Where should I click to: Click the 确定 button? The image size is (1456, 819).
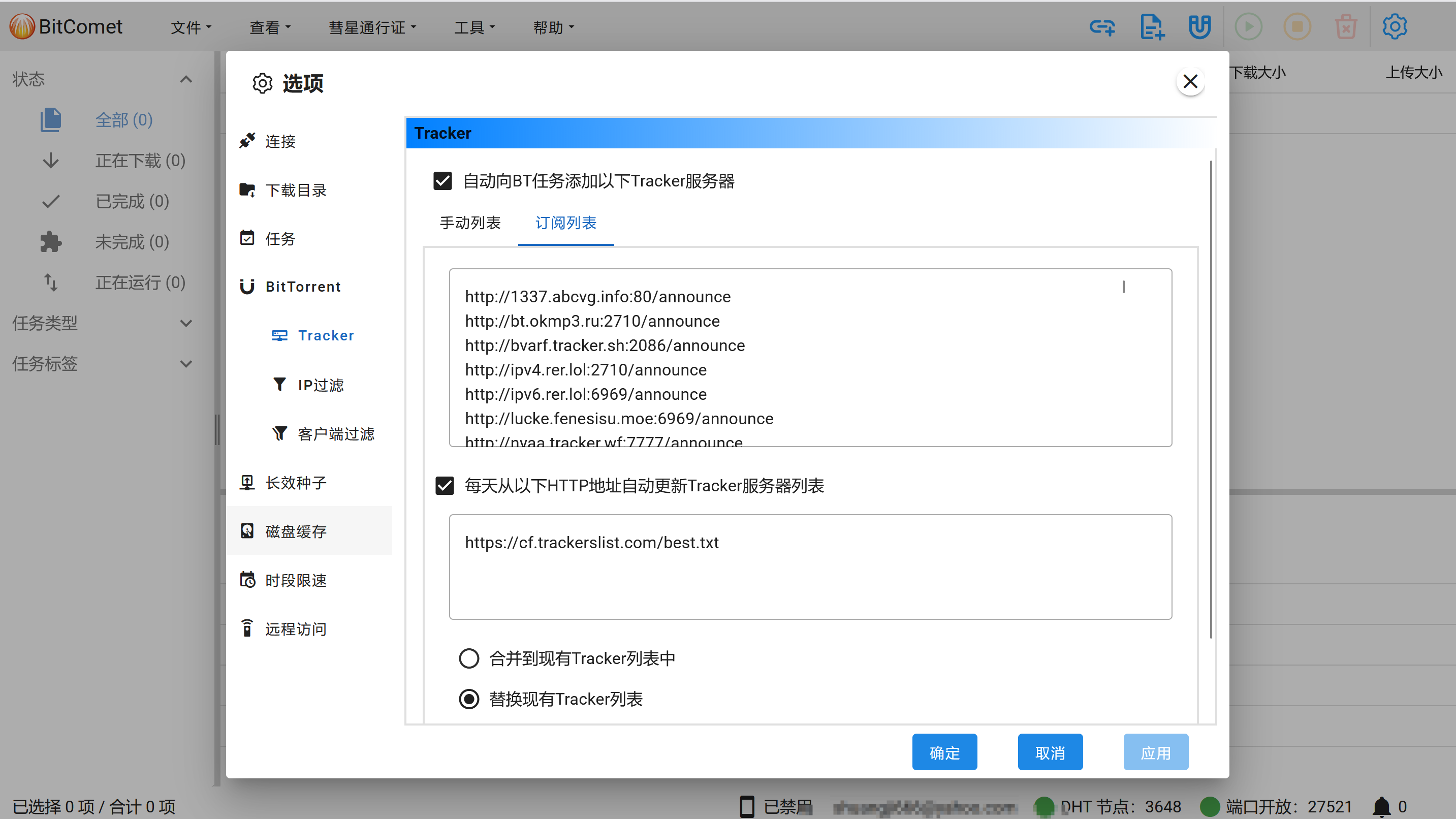944,752
